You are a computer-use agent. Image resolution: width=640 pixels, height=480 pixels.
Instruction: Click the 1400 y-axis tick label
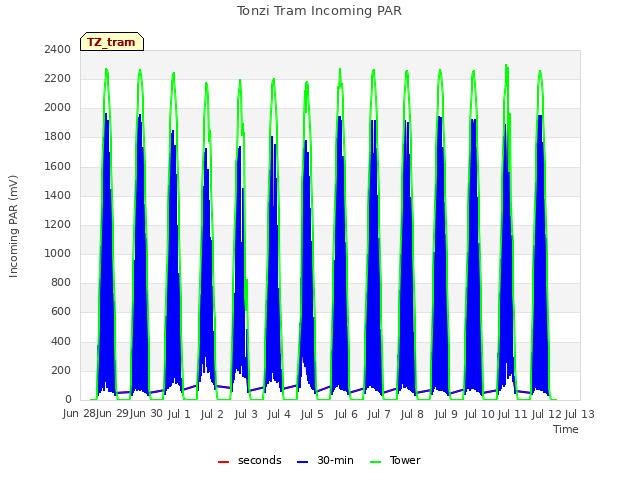click(58, 195)
